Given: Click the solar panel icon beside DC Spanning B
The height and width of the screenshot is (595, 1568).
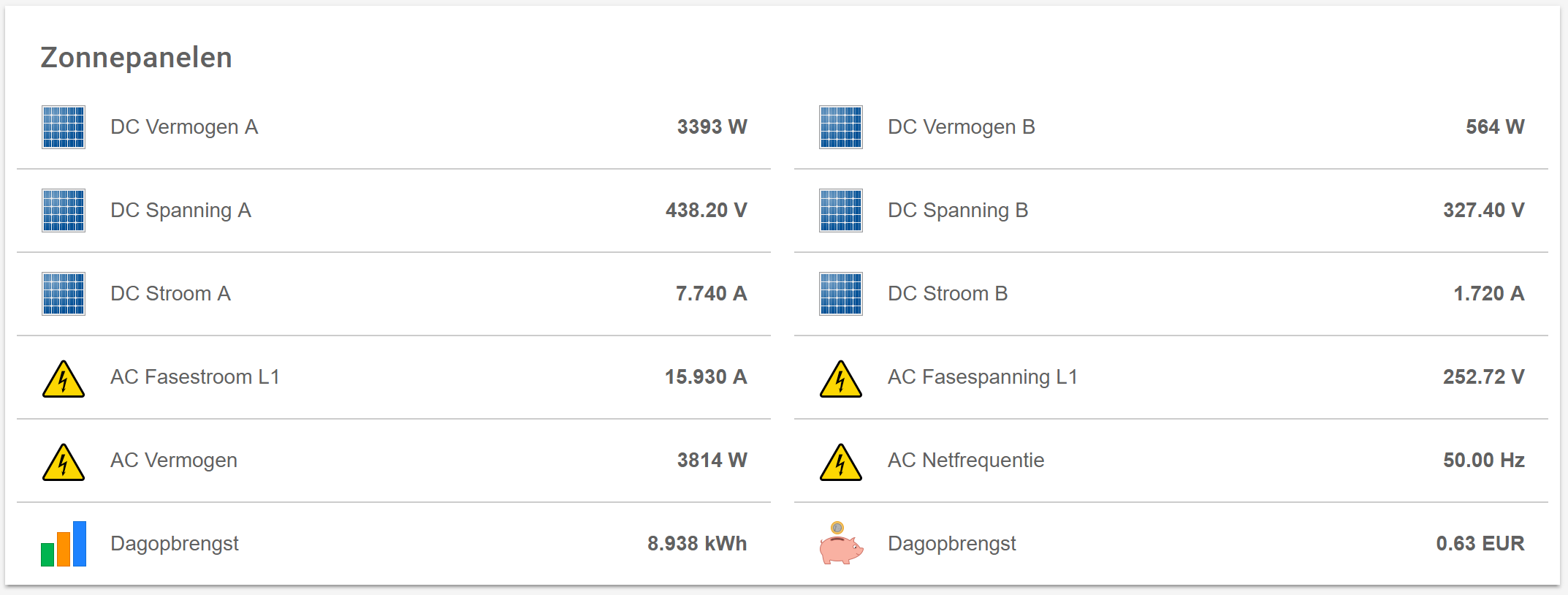Looking at the screenshot, I should click(841, 211).
